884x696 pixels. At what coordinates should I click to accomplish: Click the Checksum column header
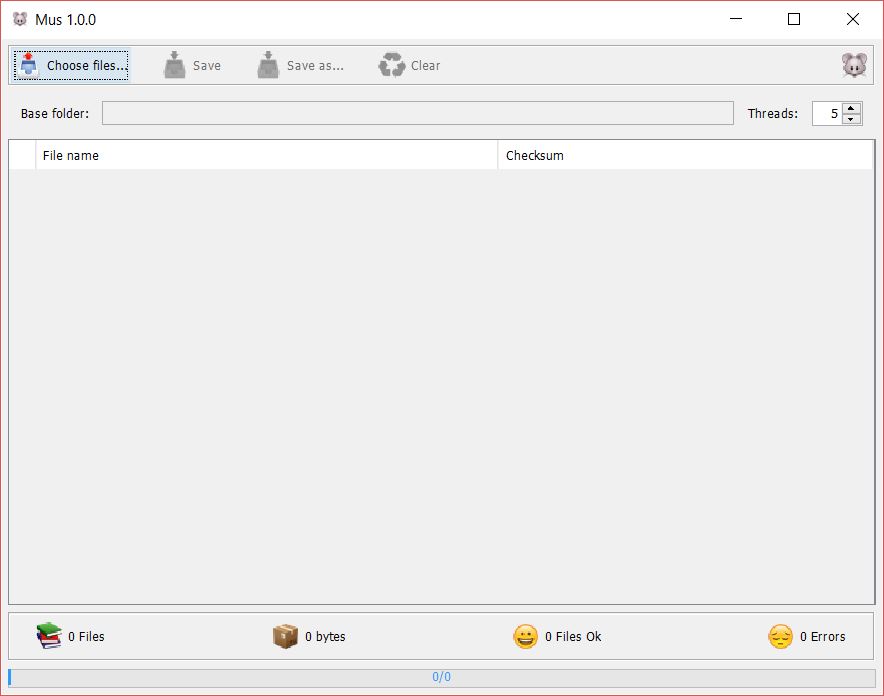(x=685, y=156)
